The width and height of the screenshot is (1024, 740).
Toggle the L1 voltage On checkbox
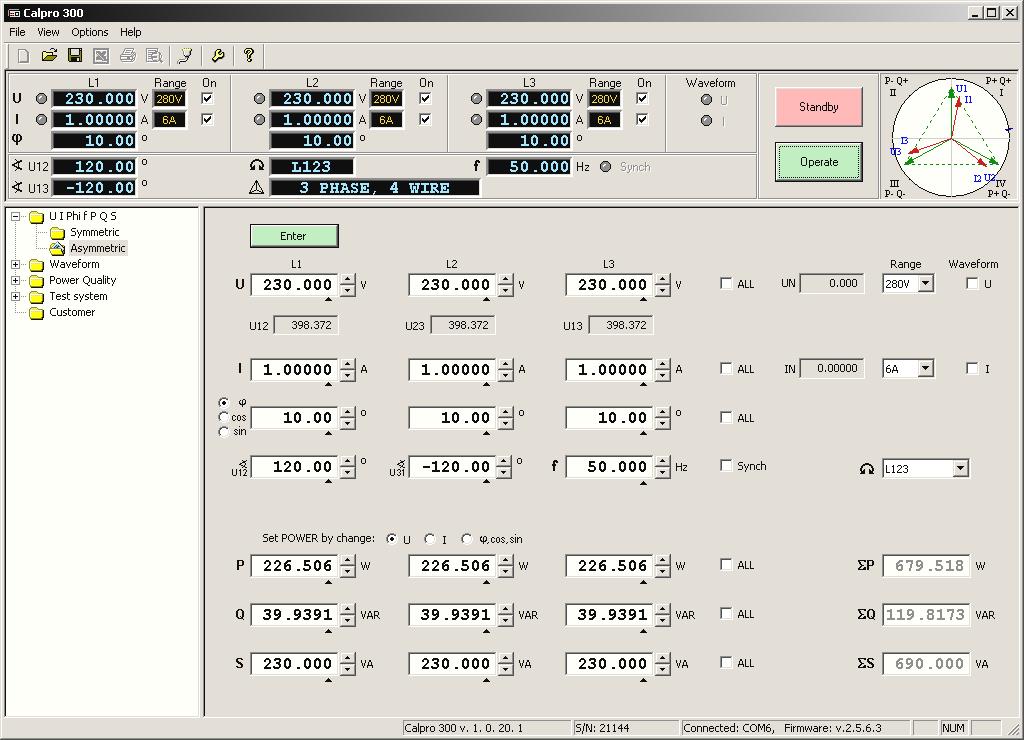pos(207,98)
